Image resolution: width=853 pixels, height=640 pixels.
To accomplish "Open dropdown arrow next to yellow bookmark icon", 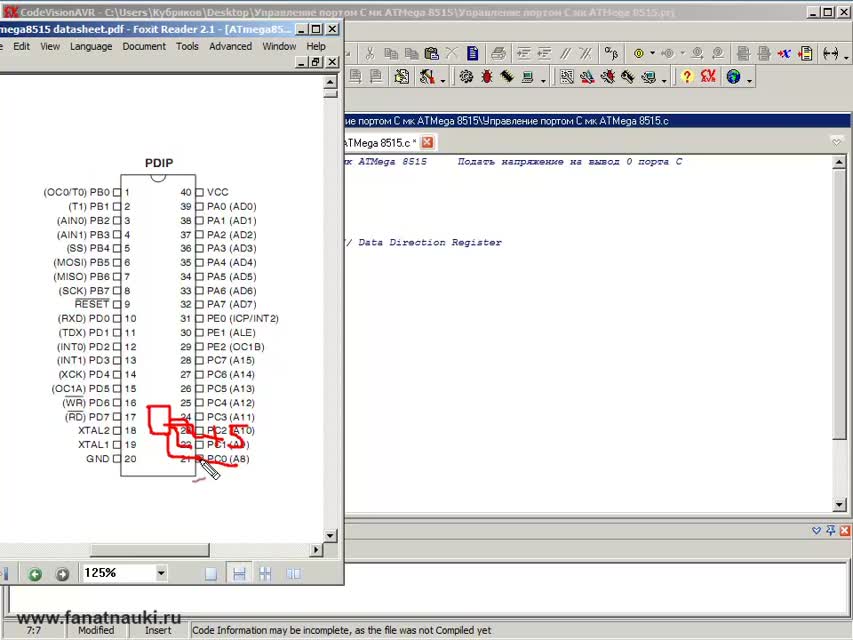I will [x=652, y=53].
